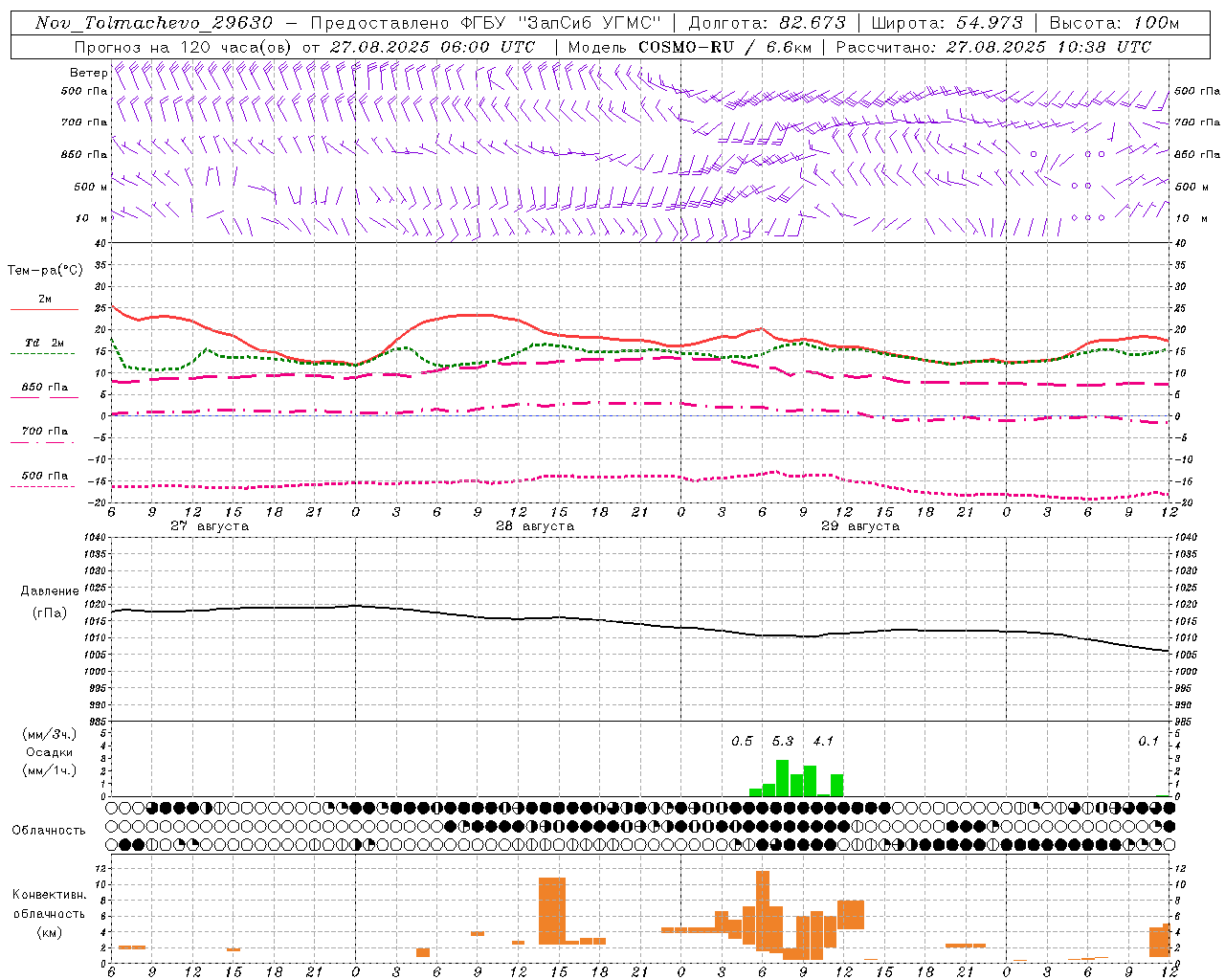Click the 0.5 three-hour precipitation total
Viewport: 1225px width, 980px height.
pos(742,741)
